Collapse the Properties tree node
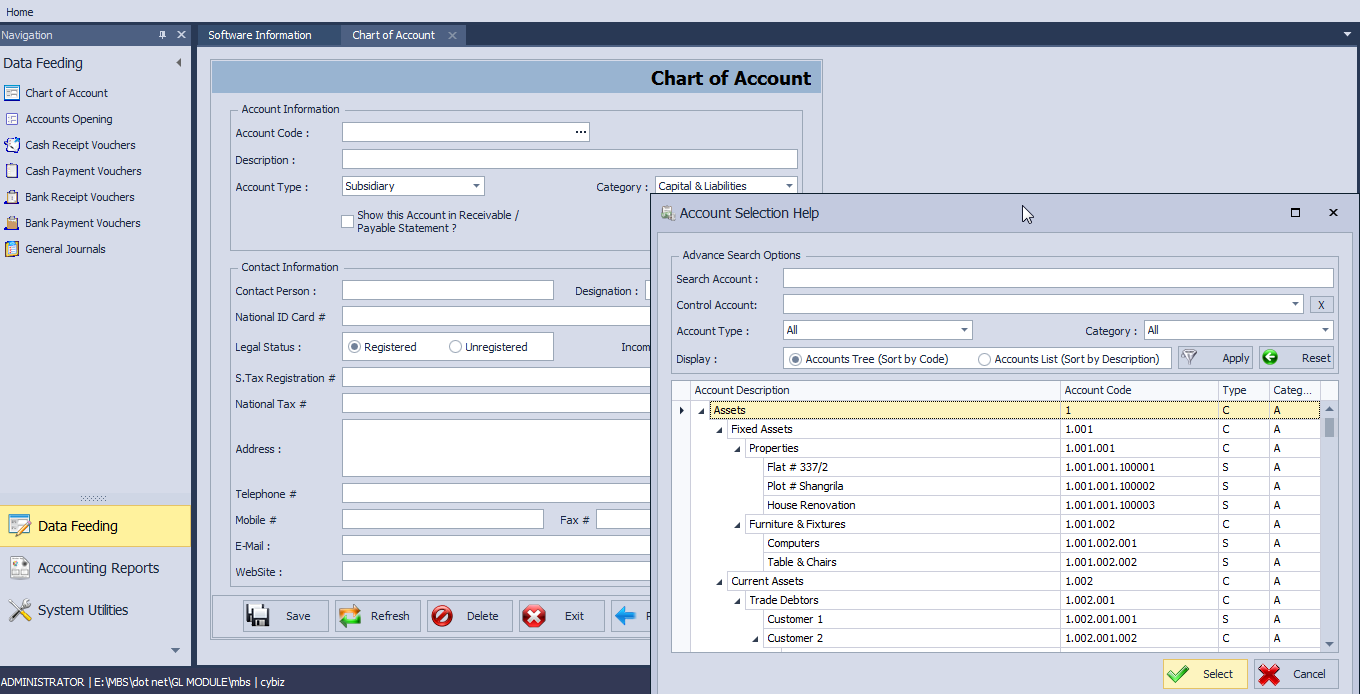 [x=737, y=449]
